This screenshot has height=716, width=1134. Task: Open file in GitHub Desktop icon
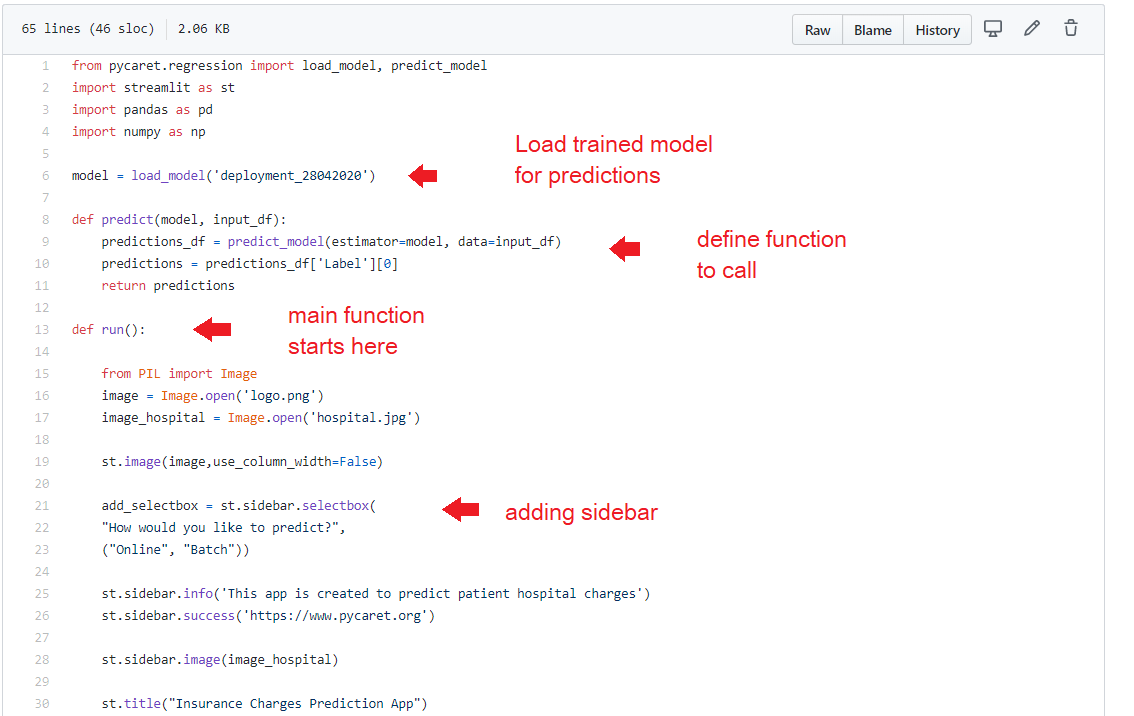click(993, 29)
